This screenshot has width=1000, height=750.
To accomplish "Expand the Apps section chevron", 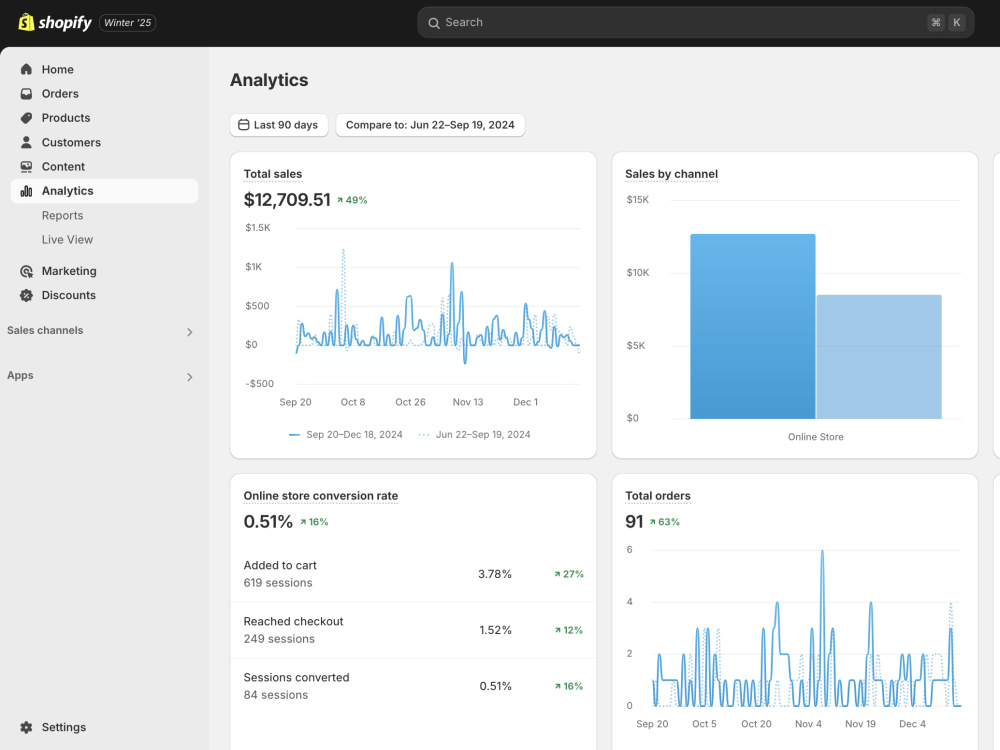I will [189, 377].
